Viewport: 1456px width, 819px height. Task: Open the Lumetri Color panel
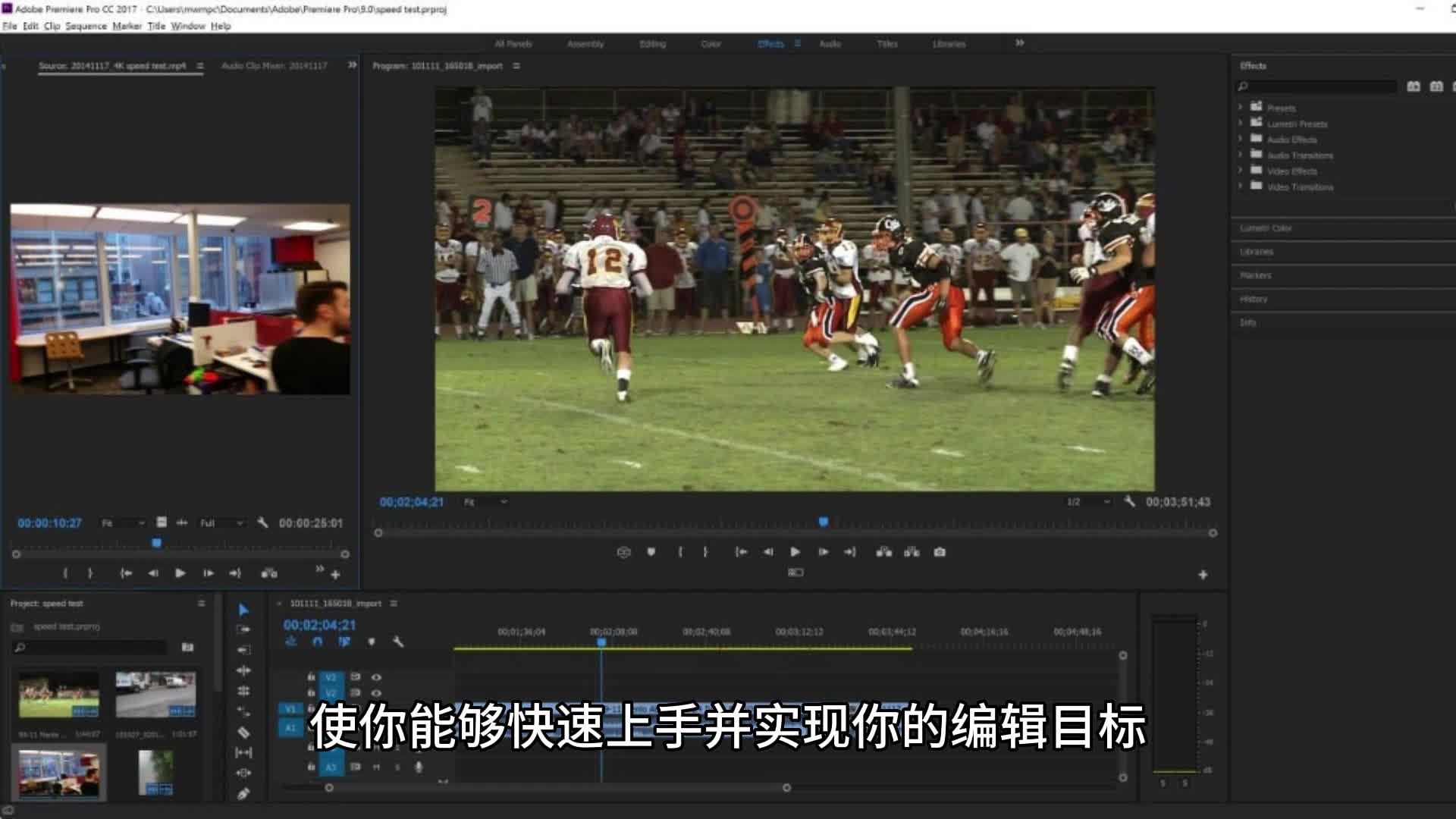point(1266,228)
